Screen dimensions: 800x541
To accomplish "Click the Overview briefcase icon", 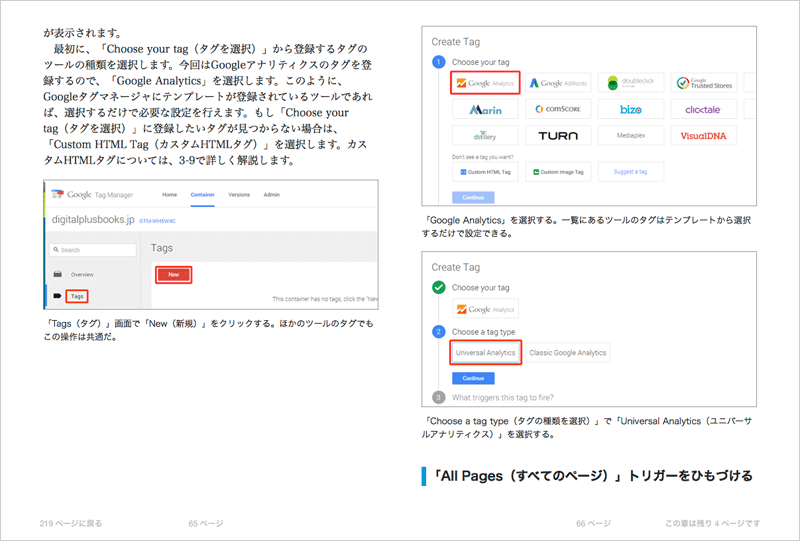I will tap(58, 274).
